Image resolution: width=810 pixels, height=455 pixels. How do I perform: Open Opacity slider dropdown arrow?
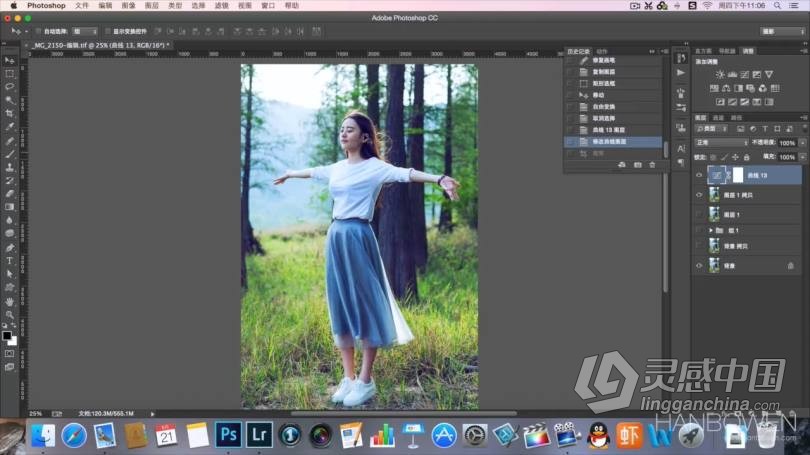tap(802, 143)
